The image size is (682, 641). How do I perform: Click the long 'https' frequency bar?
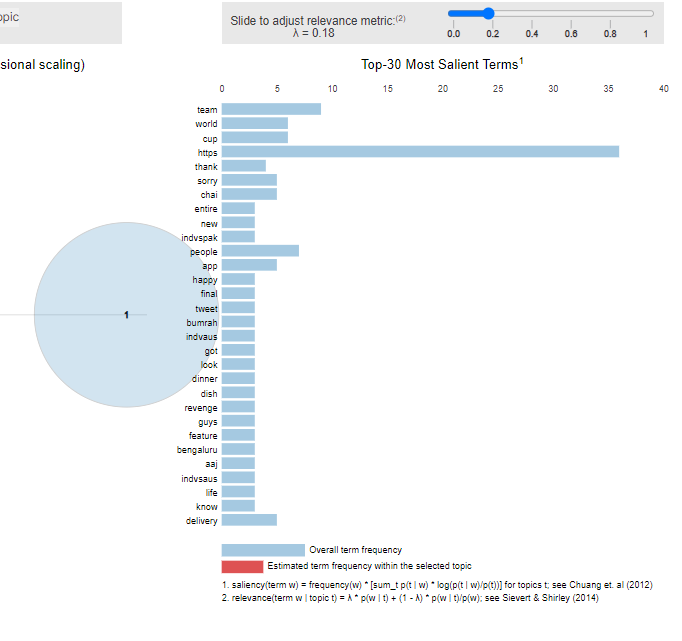[420, 152]
